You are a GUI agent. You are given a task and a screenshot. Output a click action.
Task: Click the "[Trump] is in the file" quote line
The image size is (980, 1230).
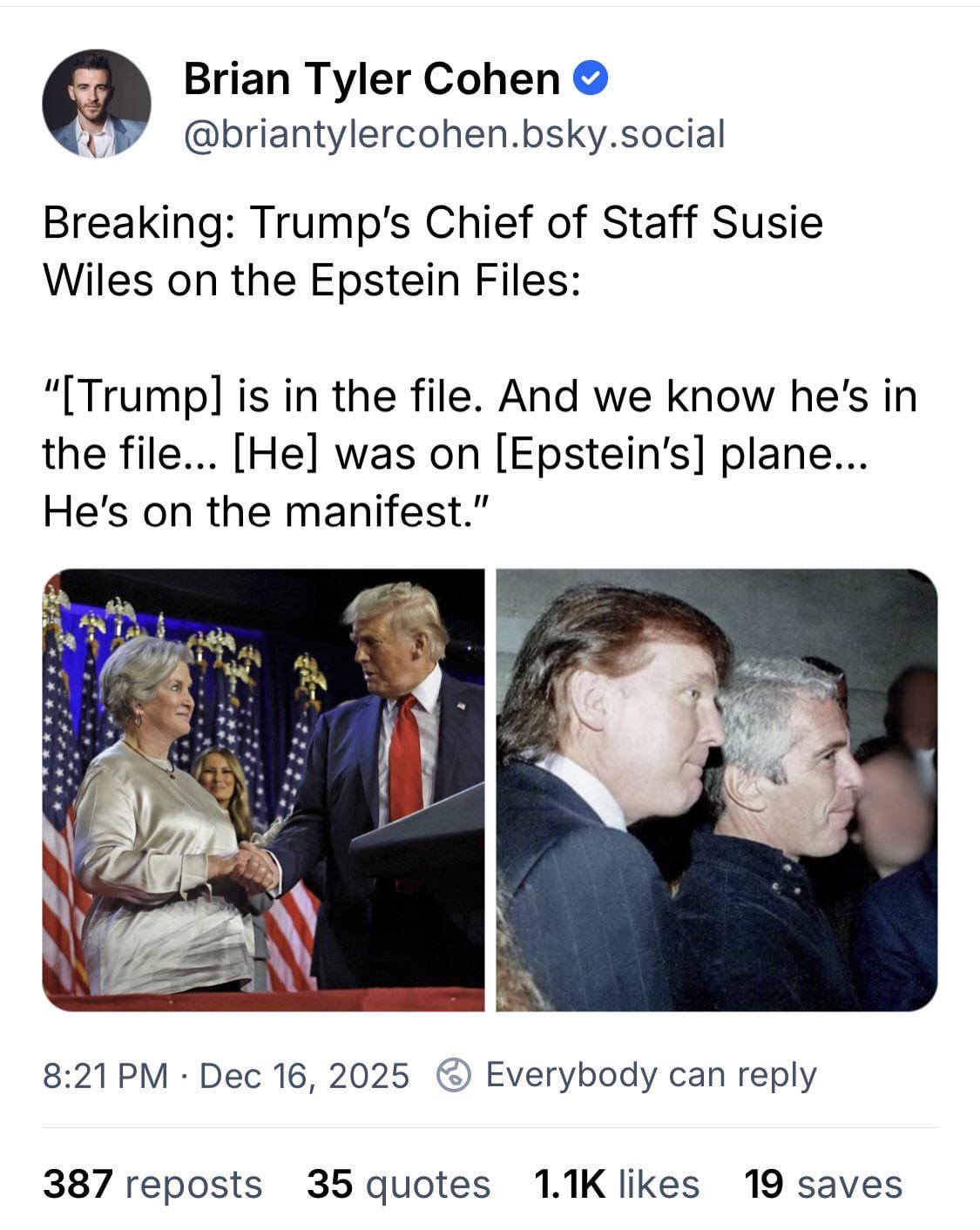479,396
